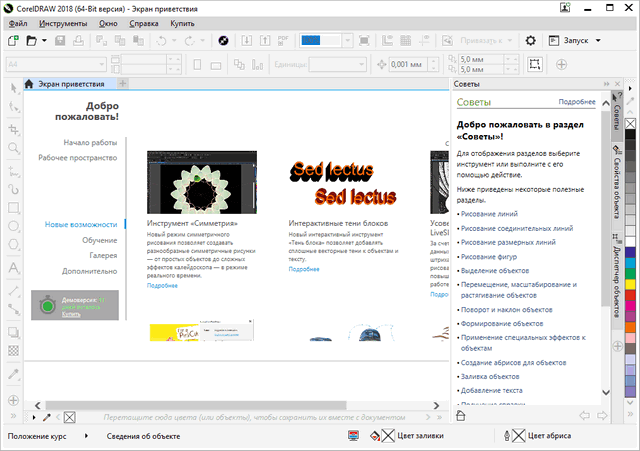Click the Open folder icon in toolbar
The height and width of the screenshot is (451, 640).
point(31,41)
